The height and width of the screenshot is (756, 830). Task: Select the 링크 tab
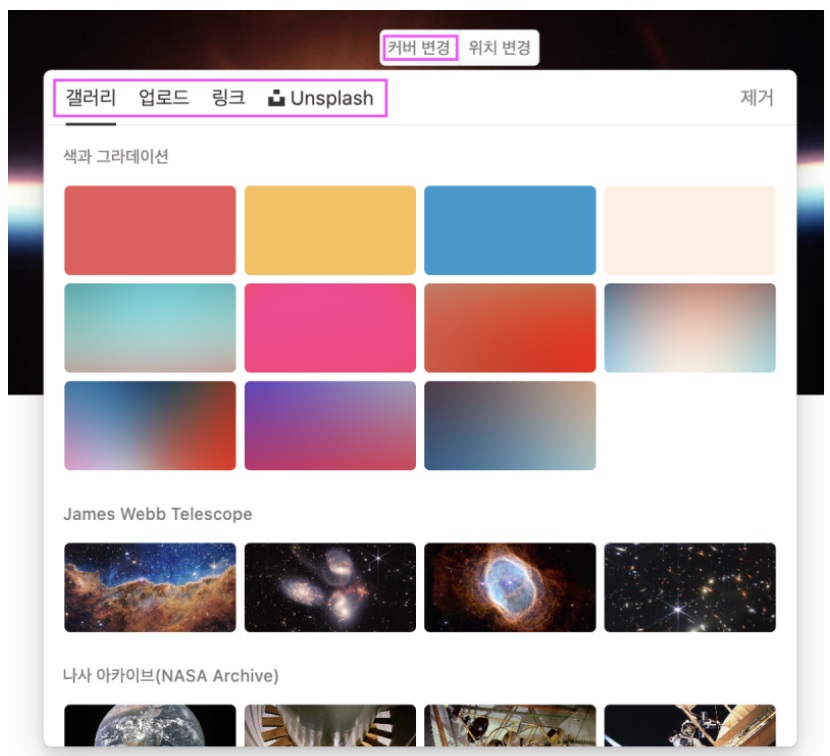[228, 98]
